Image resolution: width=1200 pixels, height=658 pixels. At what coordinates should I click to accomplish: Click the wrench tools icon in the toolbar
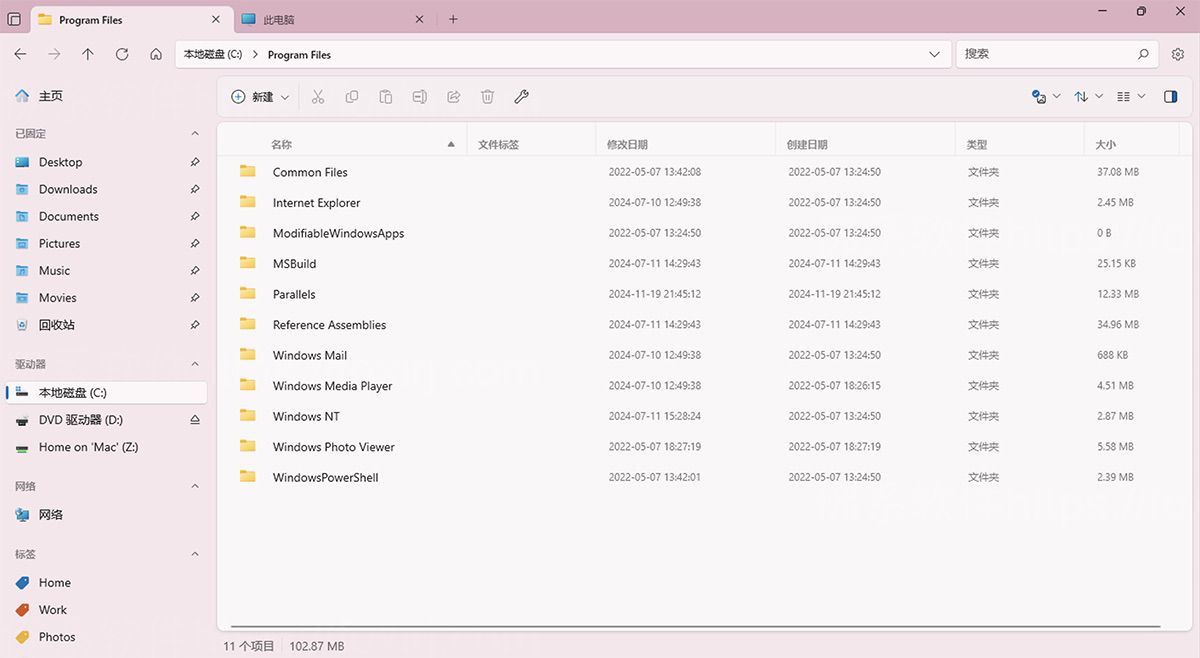[521, 96]
